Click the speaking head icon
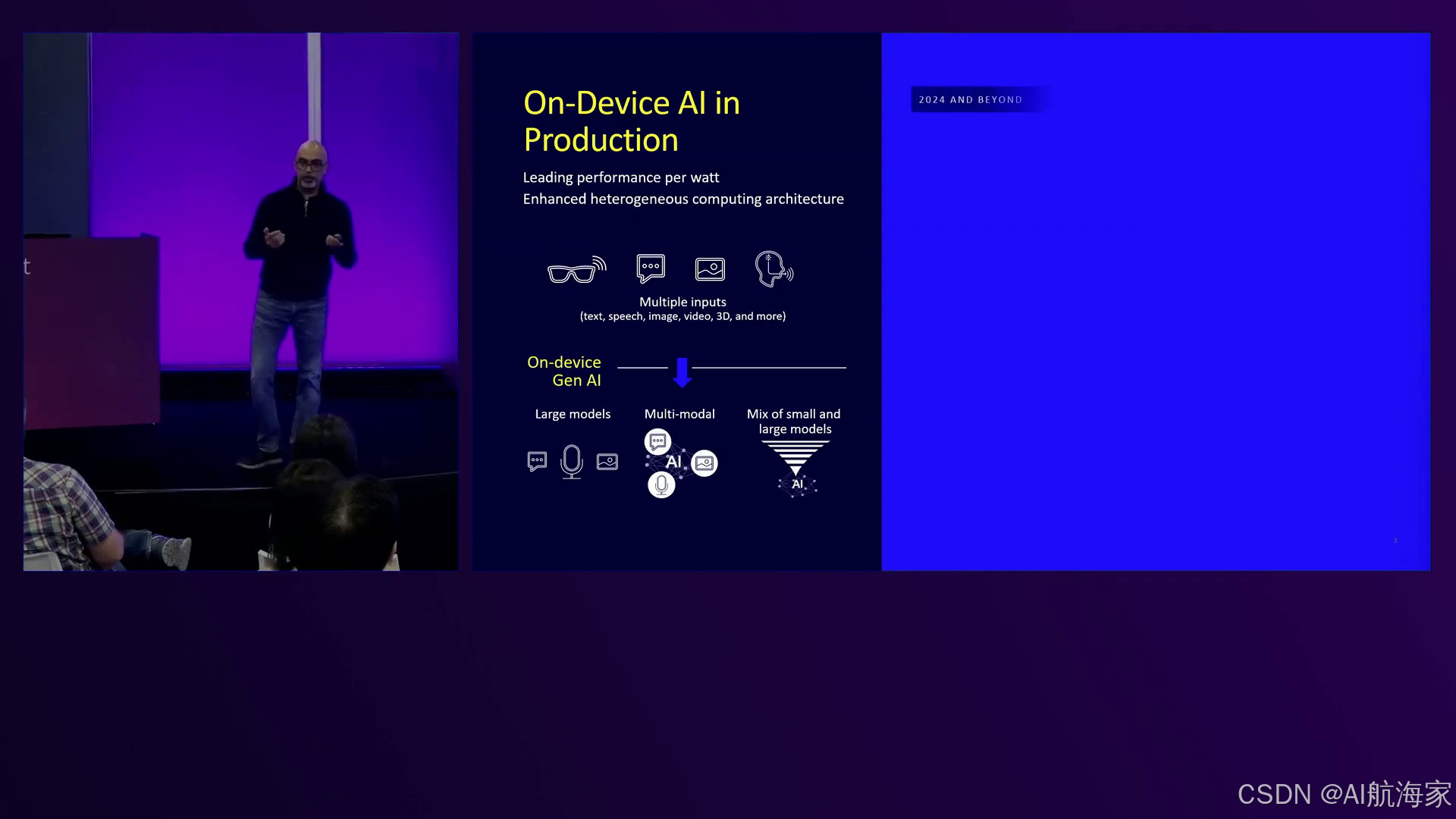1456x819 pixels. [773, 269]
